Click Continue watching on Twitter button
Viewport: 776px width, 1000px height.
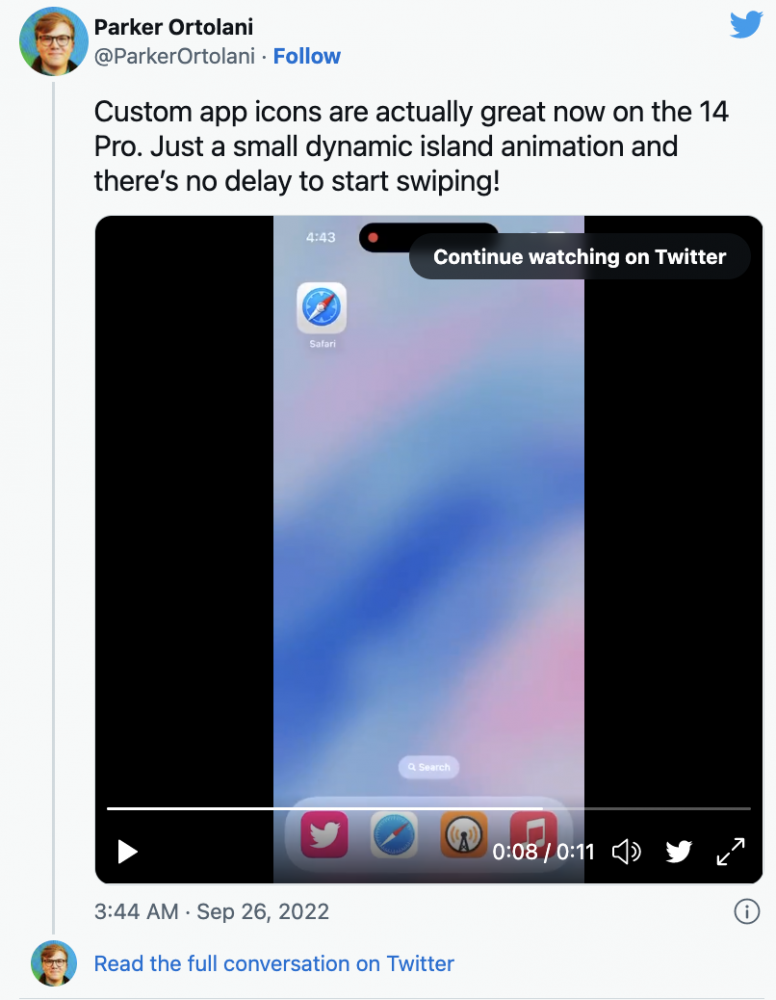[x=579, y=257]
